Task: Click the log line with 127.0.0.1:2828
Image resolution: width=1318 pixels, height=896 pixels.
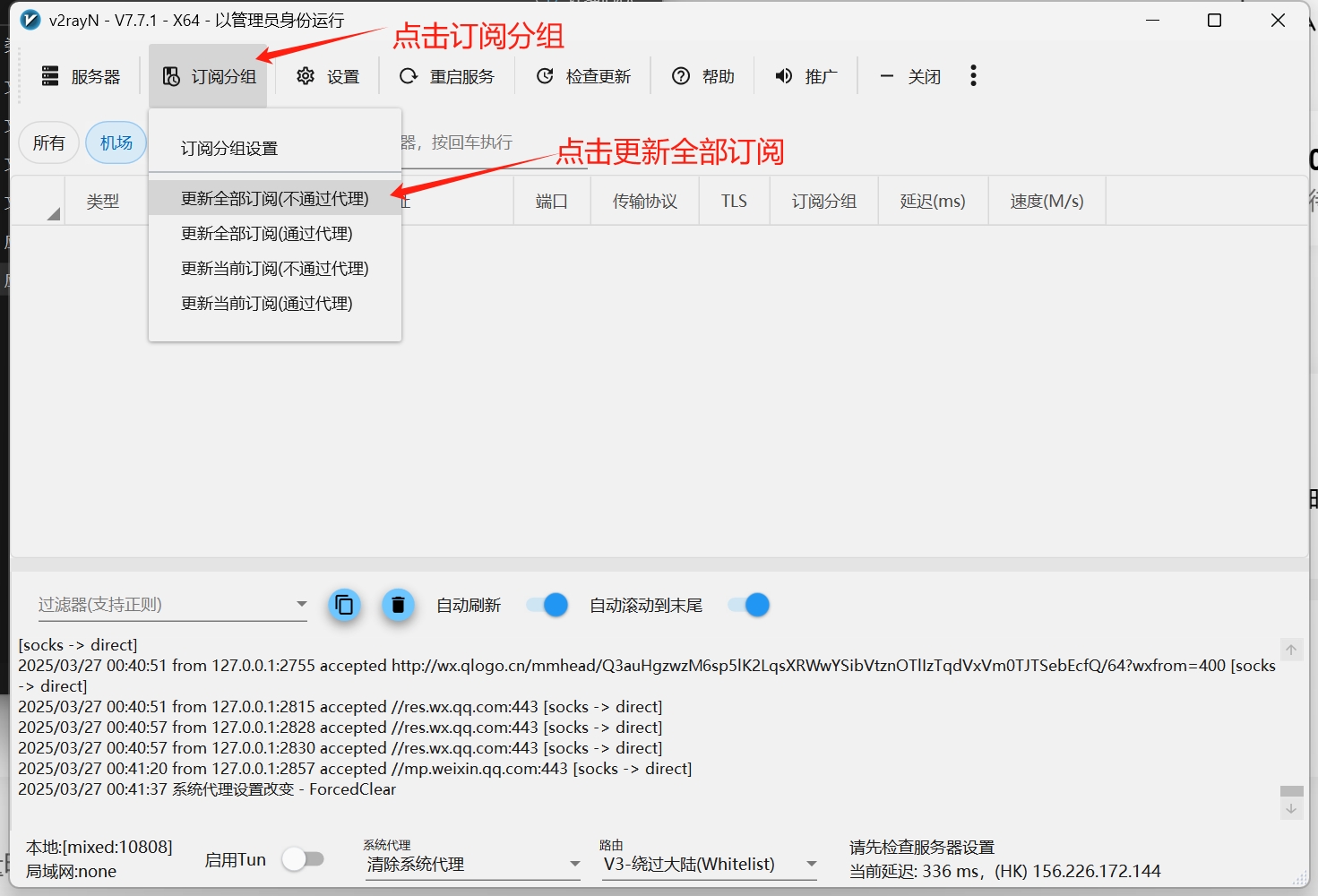Action: (340, 727)
